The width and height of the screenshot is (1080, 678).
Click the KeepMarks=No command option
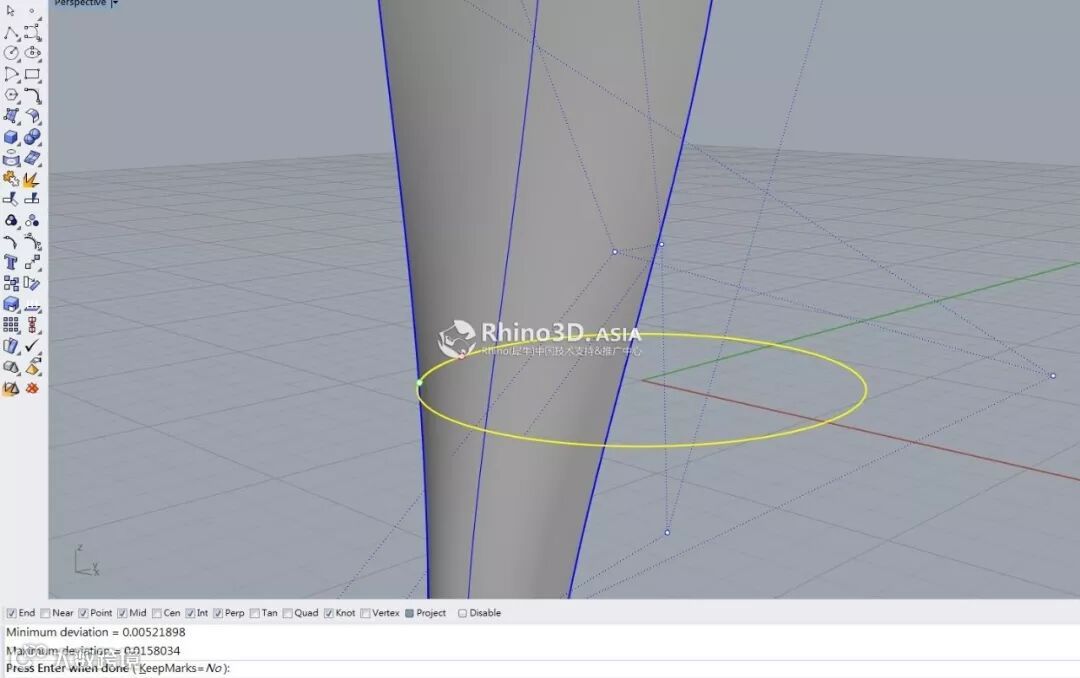[x=181, y=668]
